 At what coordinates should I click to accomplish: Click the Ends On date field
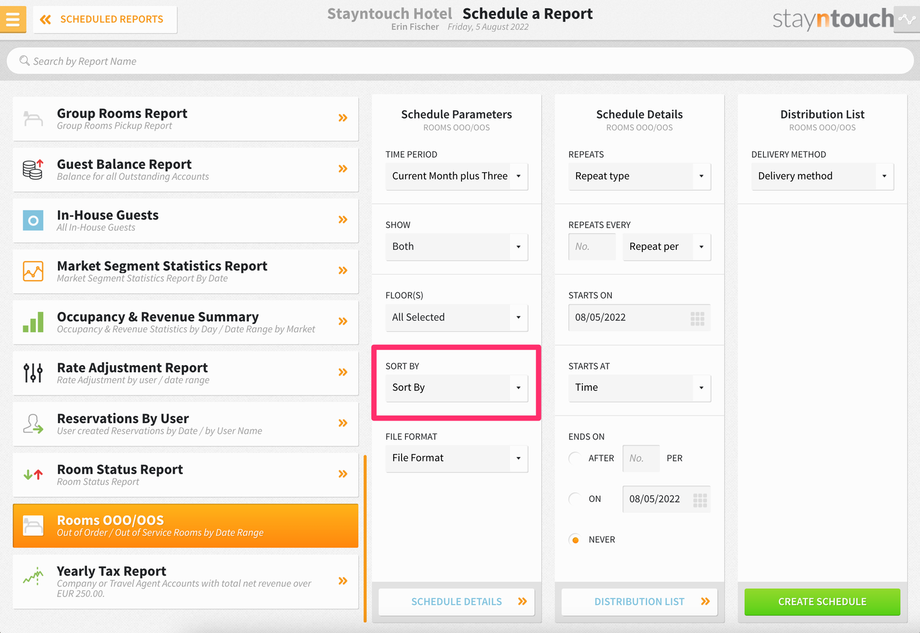point(667,499)
